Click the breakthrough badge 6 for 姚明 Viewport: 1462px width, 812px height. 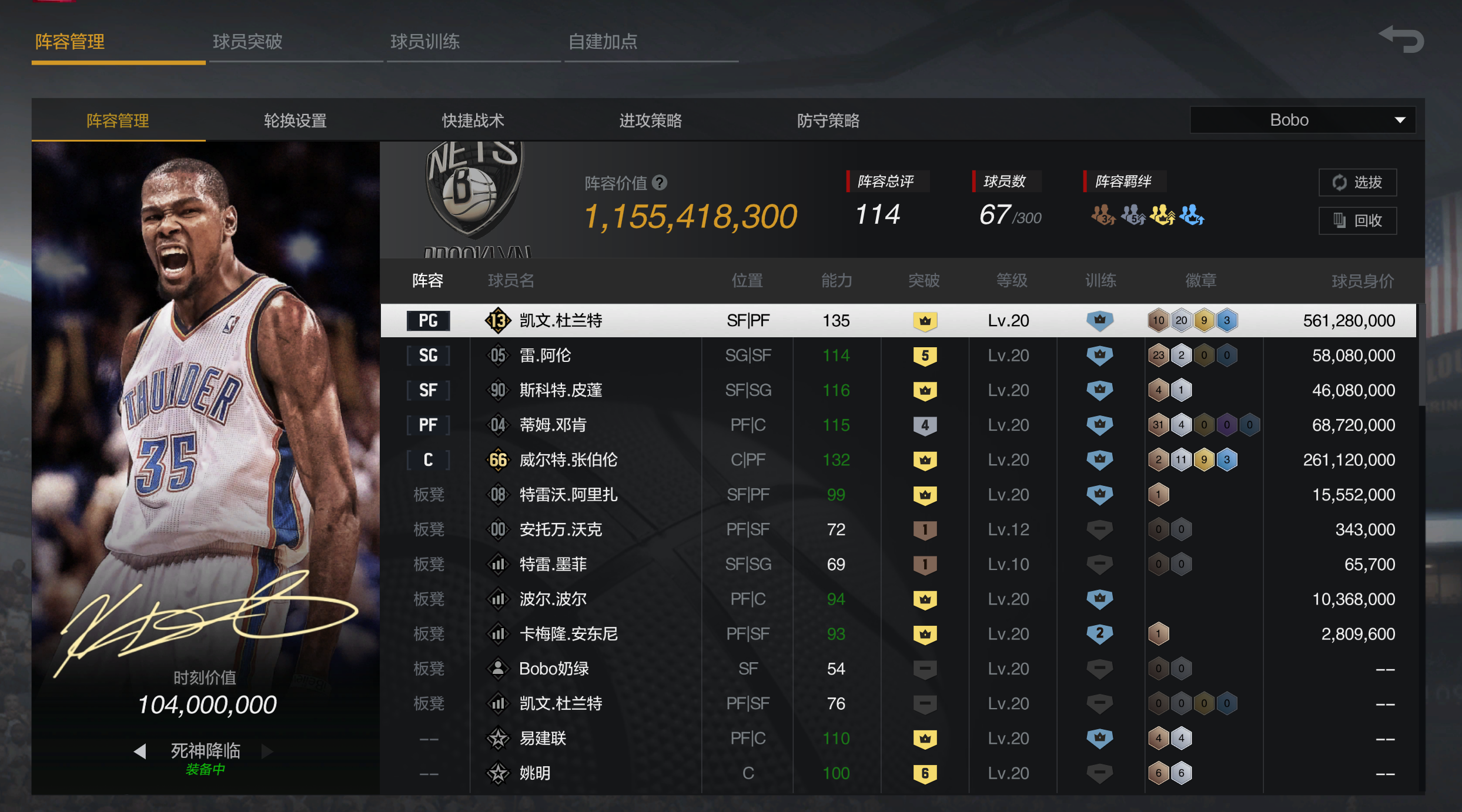point(925,773)
